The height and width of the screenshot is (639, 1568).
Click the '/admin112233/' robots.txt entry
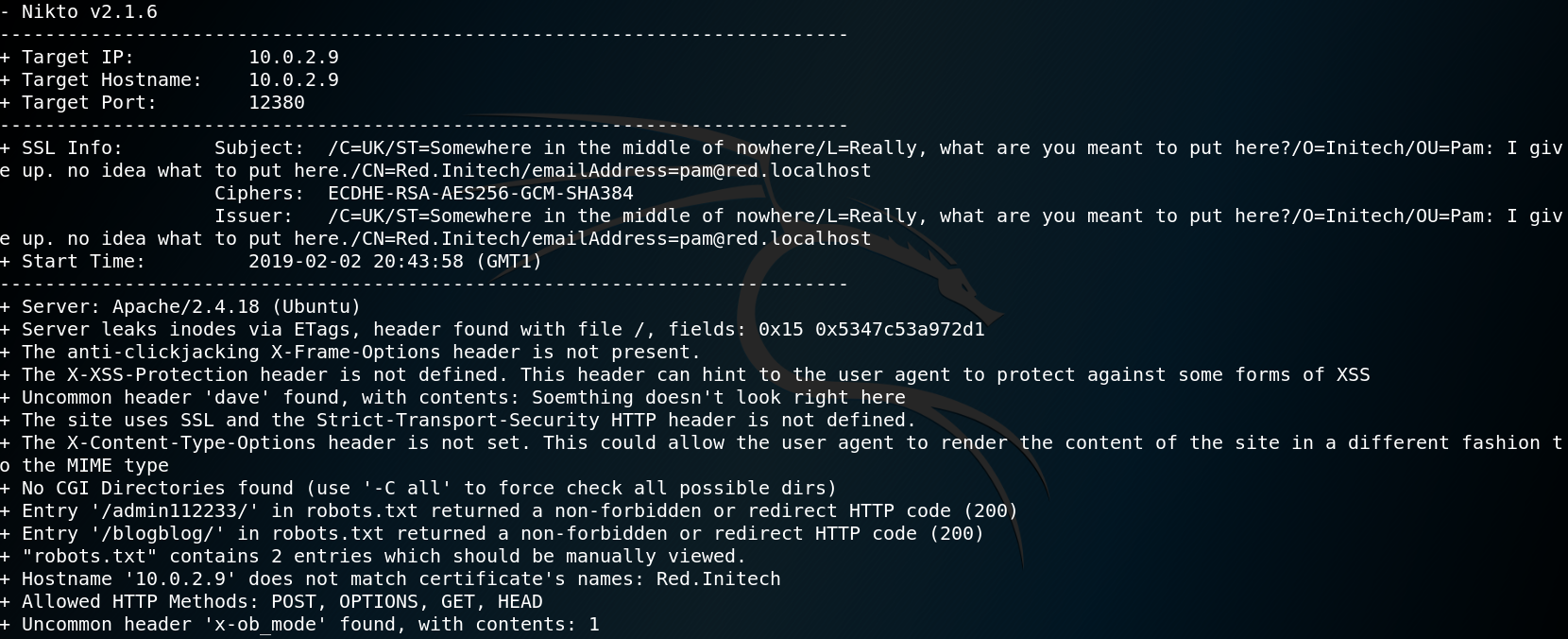(x=509, y=511)
